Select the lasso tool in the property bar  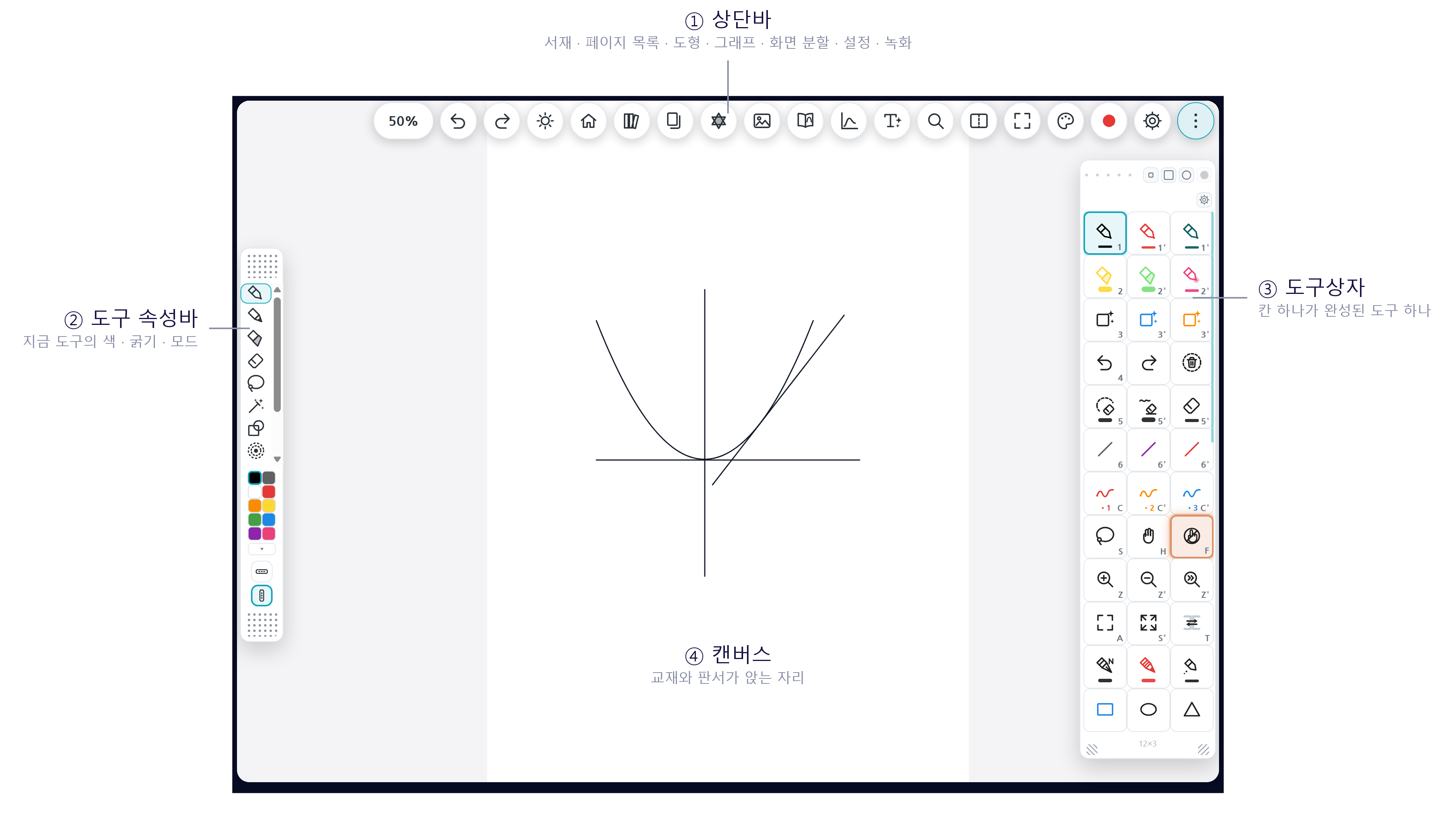255,383
